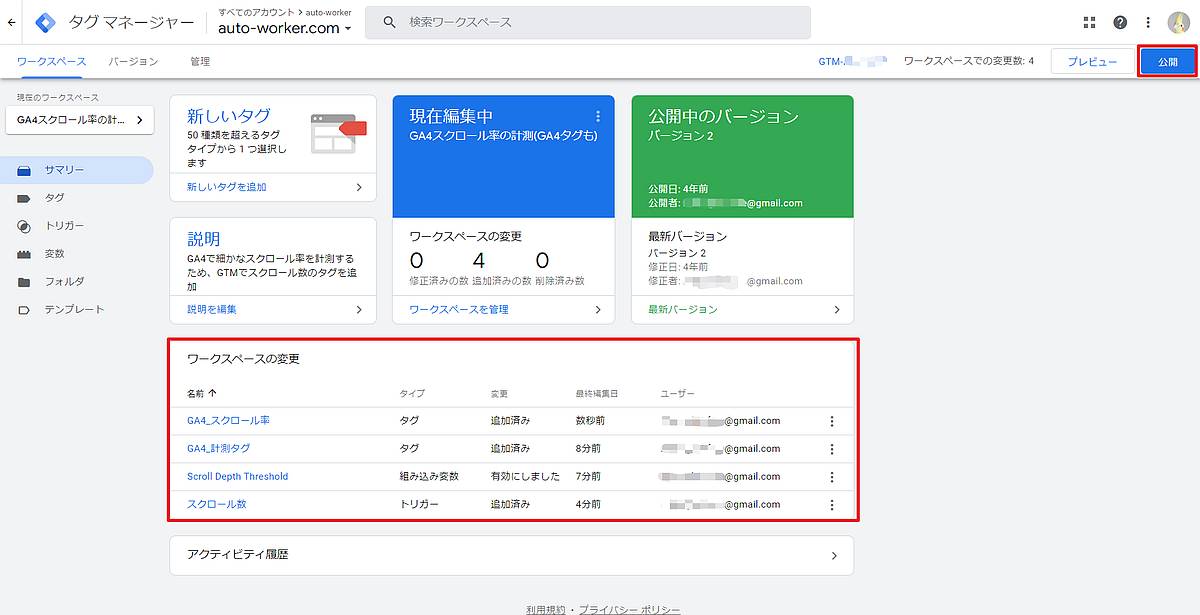Click the Tag Manager logo icon
The height and width of the screenshot is (615, 1200).
pos(44,21)
